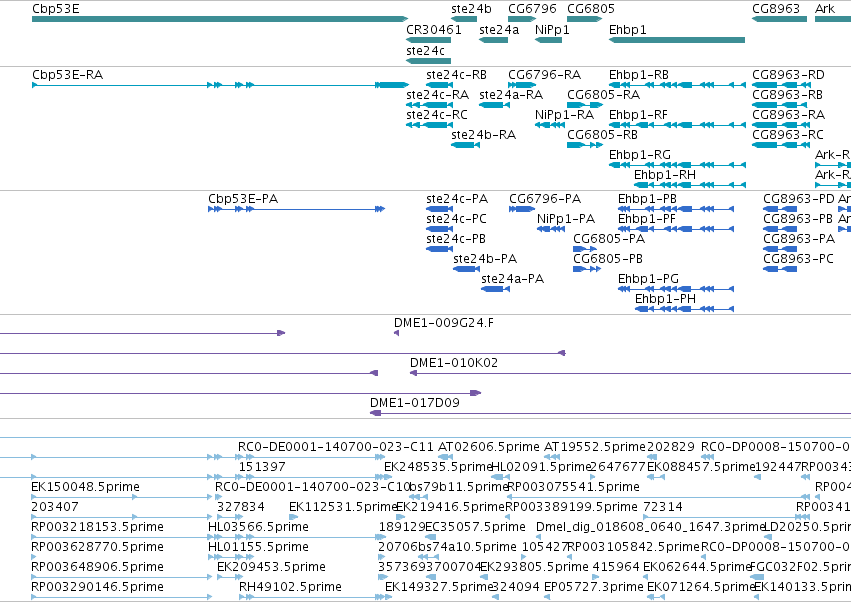This screenshot has width=851, height=602.
Task: Select EST RP003290146.5prime
Action: pyautogui.click(x=97, y=587)
